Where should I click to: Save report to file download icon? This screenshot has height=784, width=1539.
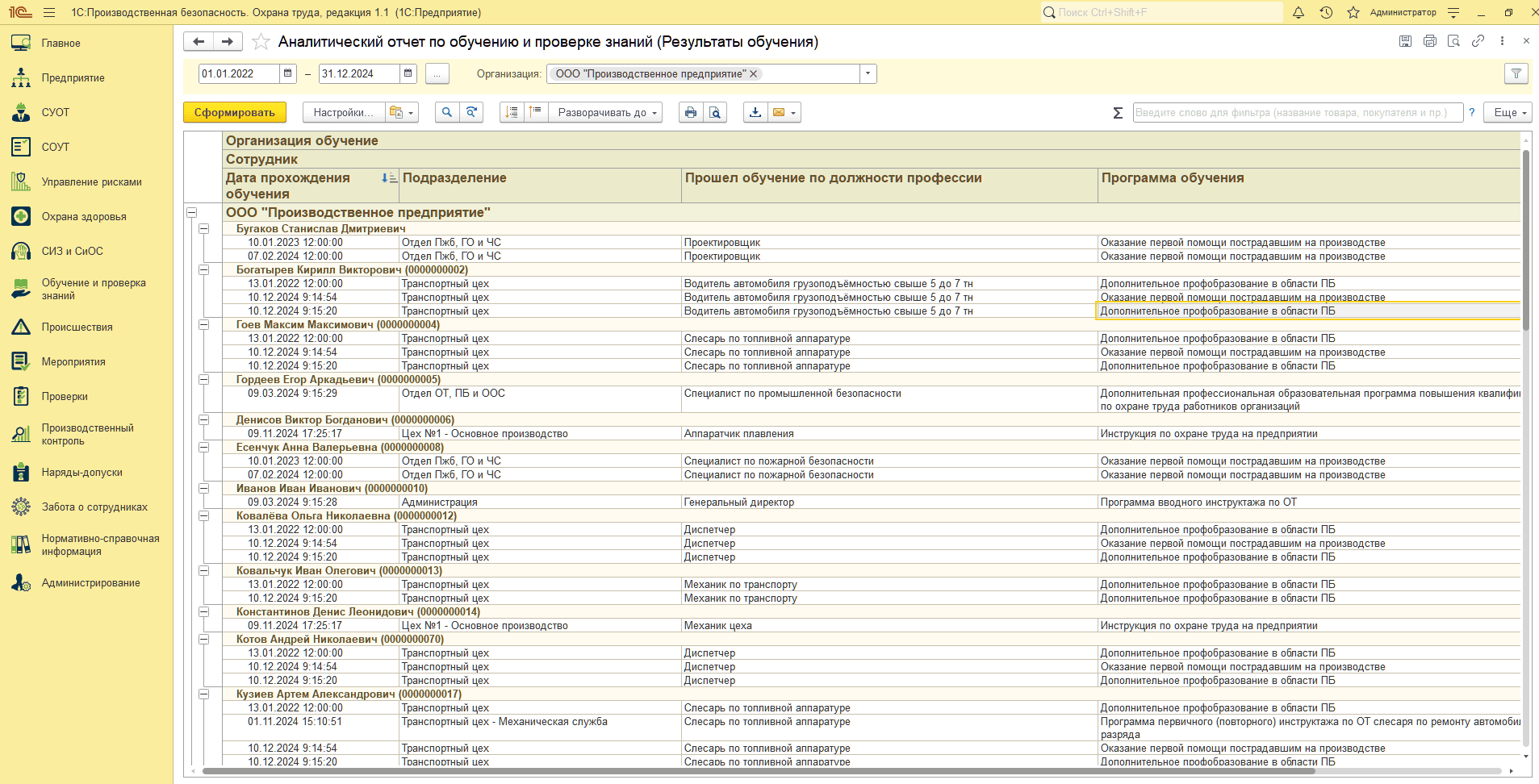(x=755, y=113)
